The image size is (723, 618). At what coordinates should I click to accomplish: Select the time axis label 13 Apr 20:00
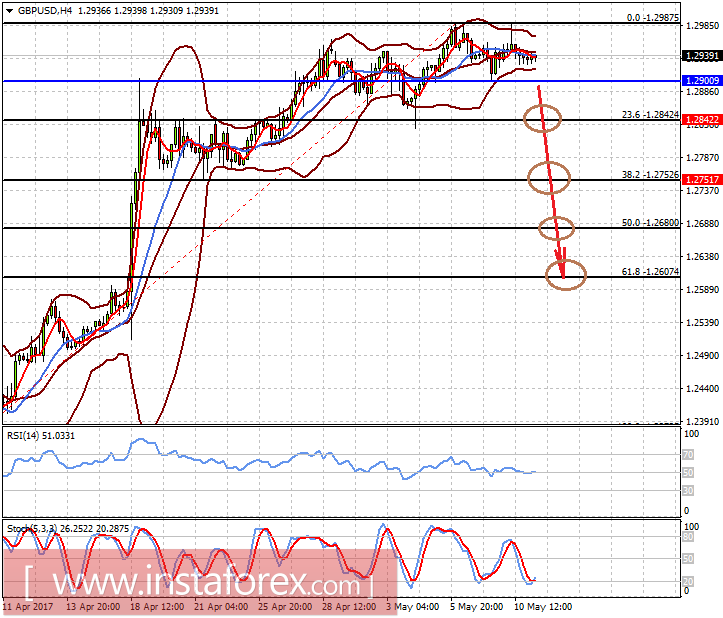93,606
